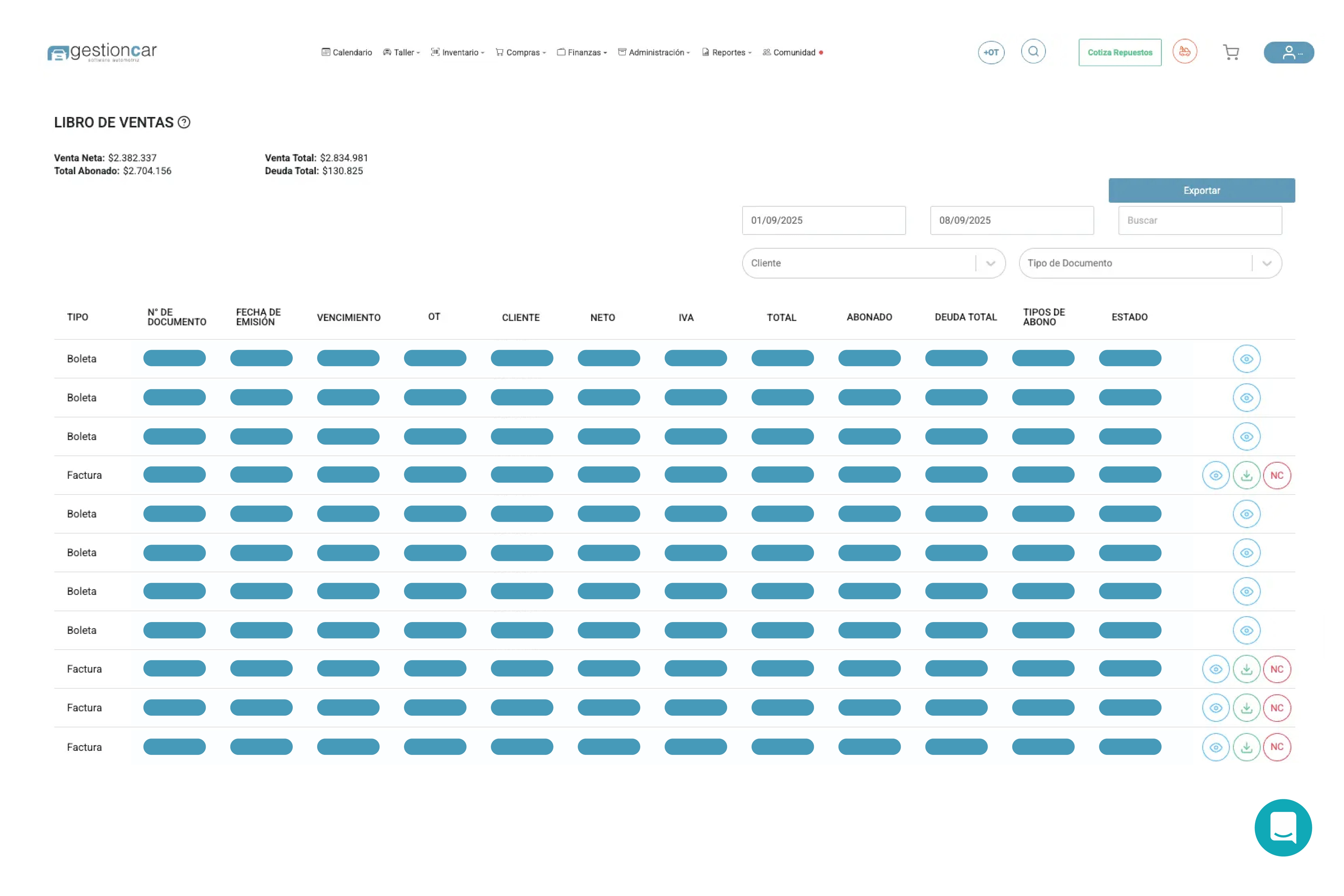Image resolution: width=1344 pixels, height=896 pixels.
Task: Open the shopping cart icon
Action: (1231, 53)
